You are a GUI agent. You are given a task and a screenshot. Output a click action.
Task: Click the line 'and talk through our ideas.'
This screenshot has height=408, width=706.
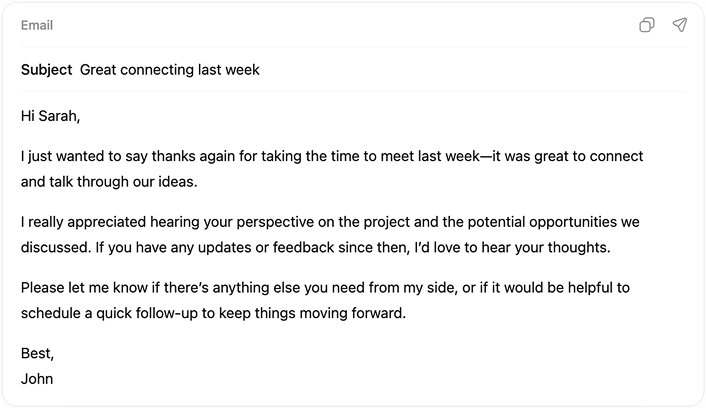tap(110, 183)
